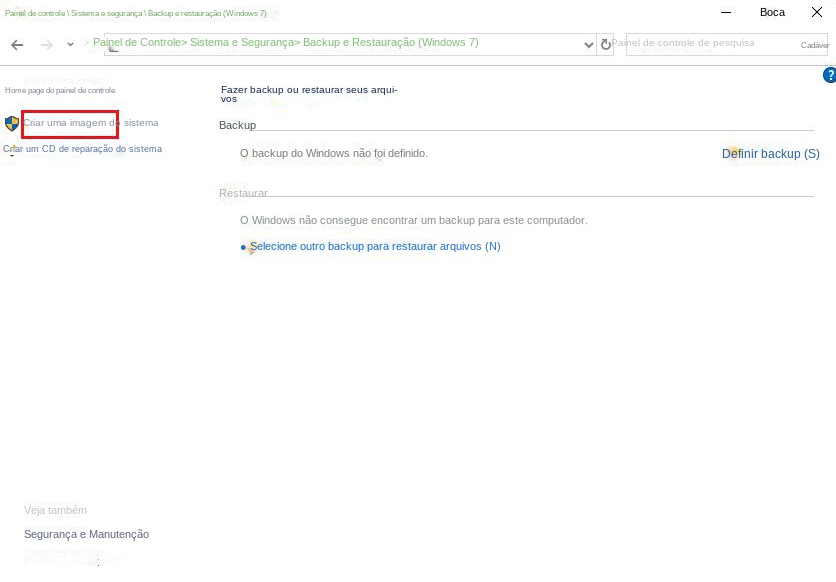Viewport: 836px width, 582px height.
Task: Maximize the window via Boca button
Action: point(772,12)
